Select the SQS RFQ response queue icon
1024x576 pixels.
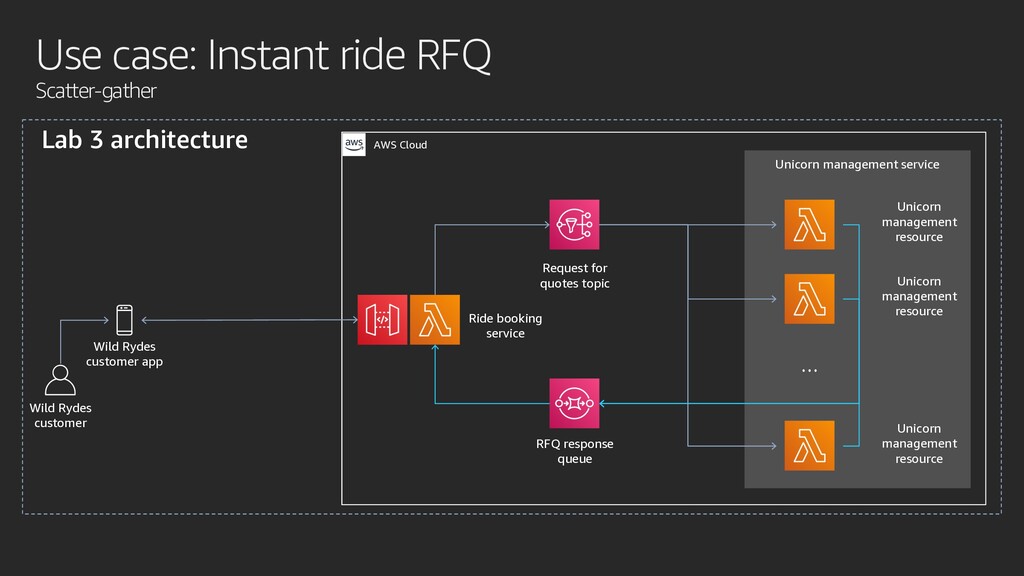575,404
